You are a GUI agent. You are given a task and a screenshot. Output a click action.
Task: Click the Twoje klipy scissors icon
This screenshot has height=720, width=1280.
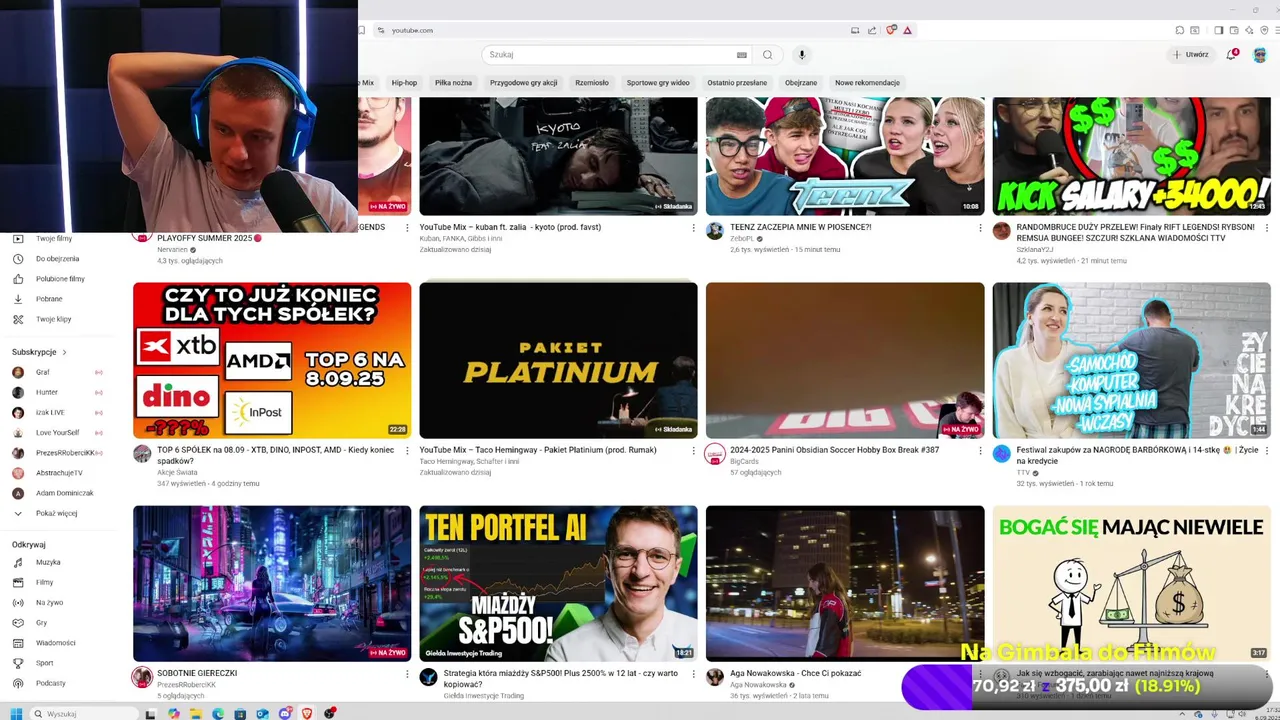pyautogui.click(x=18, y=319)
